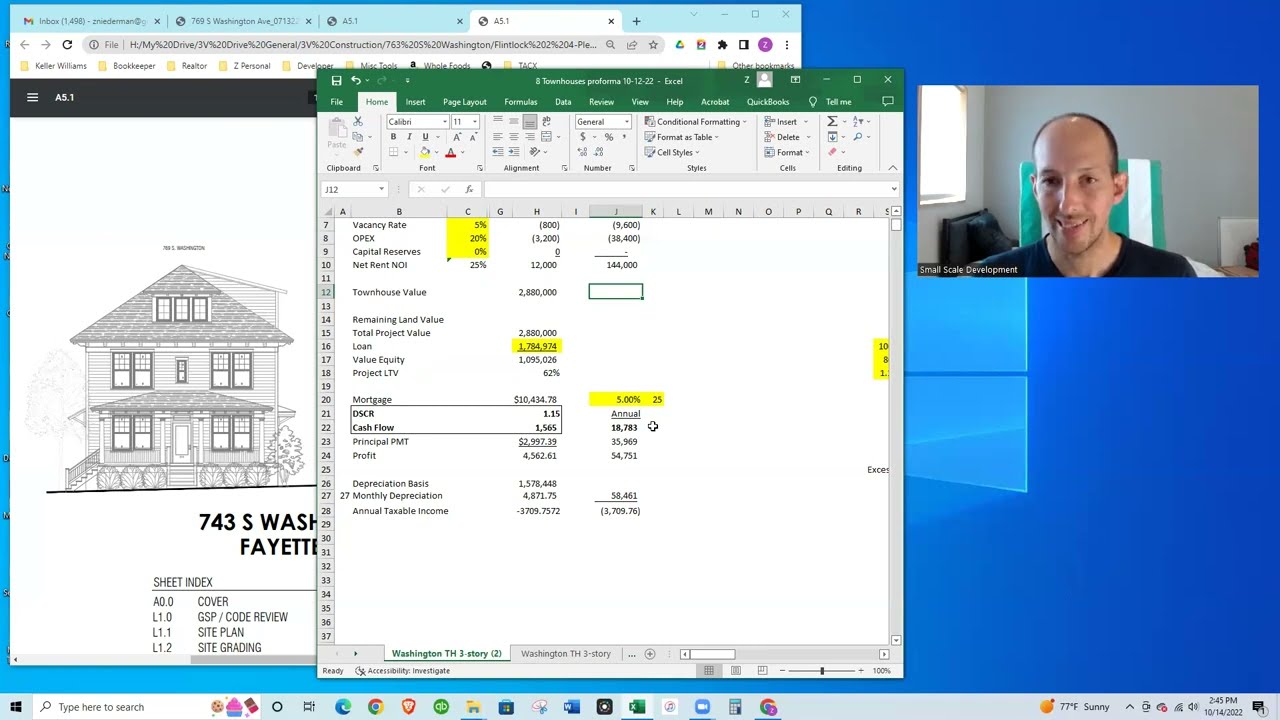Click the Clear eraser icon in Editing
Image resolution: width=1280 pixels, height=720 pixels.
(x=832, y=152)
